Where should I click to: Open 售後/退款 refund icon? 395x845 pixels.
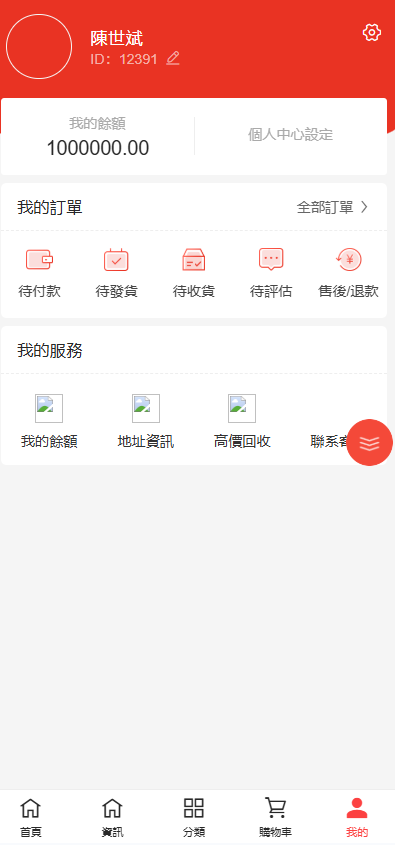pyautogui.click(x=348, y=260)
